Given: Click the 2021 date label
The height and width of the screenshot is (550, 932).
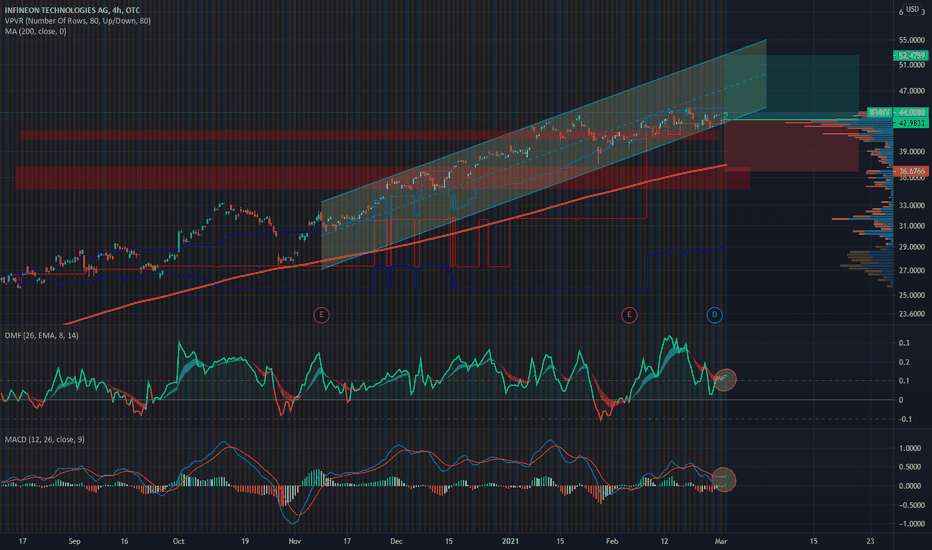Looking at the screenshot, I should pos(510,541).
